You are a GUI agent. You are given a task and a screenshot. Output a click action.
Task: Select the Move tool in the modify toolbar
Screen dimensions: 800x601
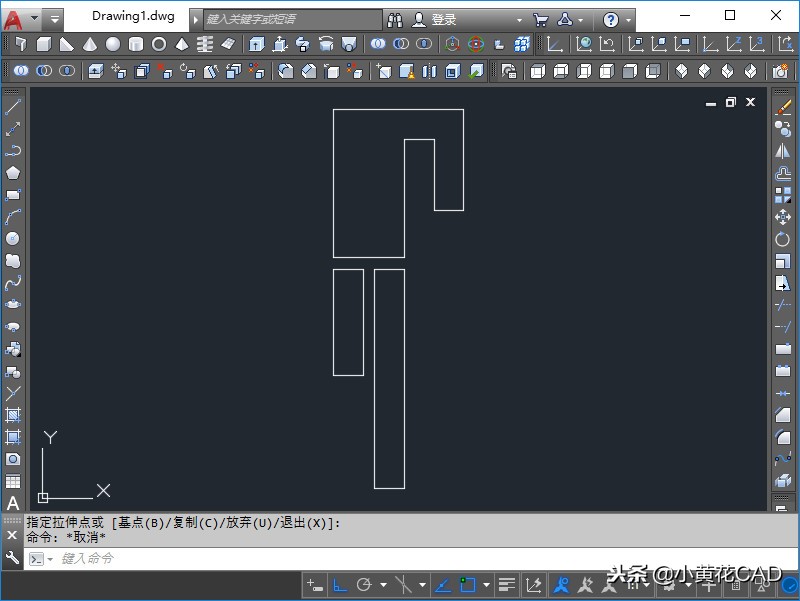783,217
